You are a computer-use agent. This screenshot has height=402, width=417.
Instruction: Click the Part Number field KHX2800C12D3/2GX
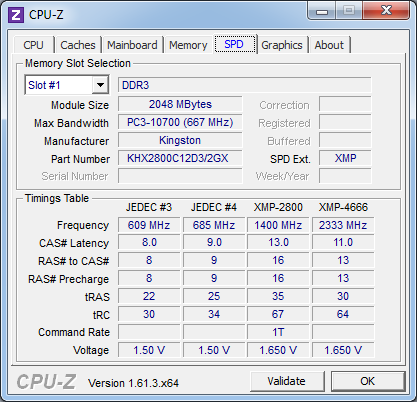pyautogui.click(x=180, y=158)
